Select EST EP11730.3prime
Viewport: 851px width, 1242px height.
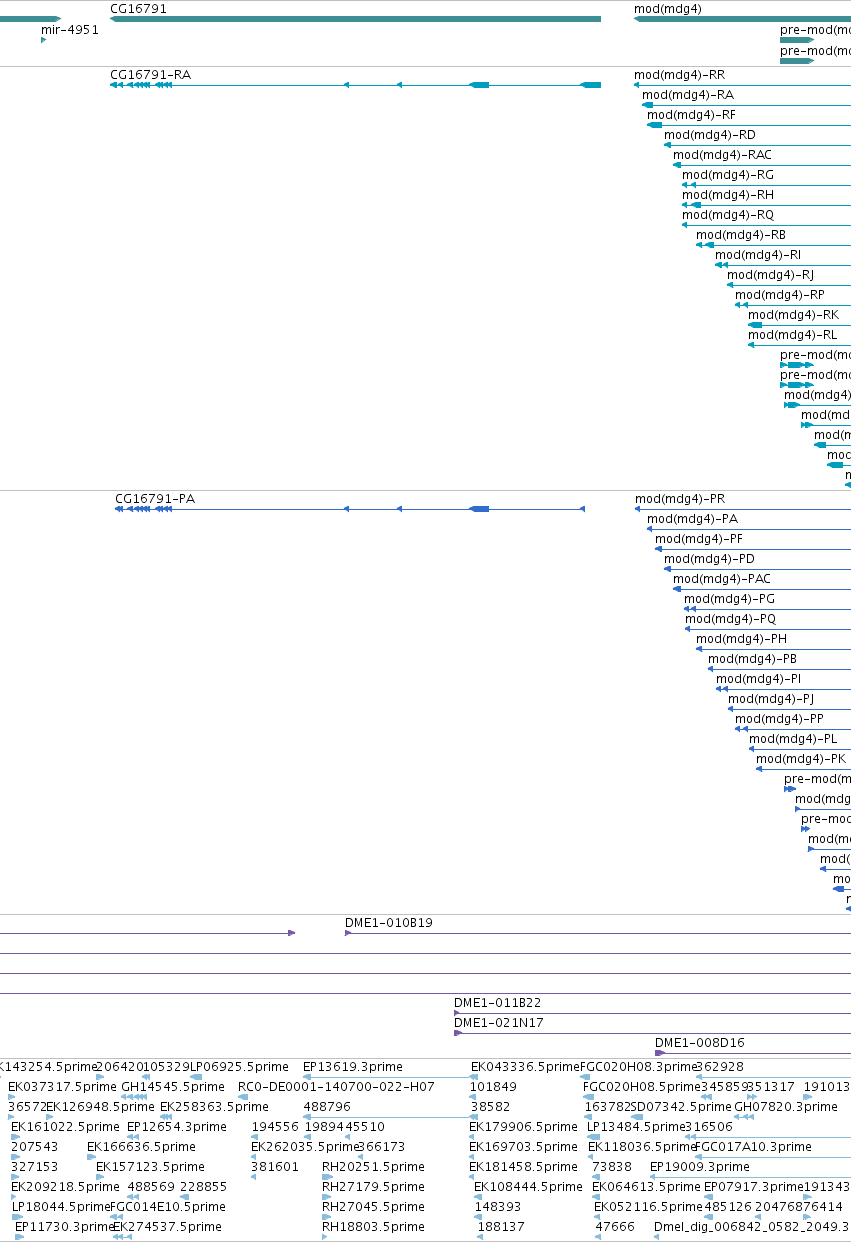click(65, 1226)
